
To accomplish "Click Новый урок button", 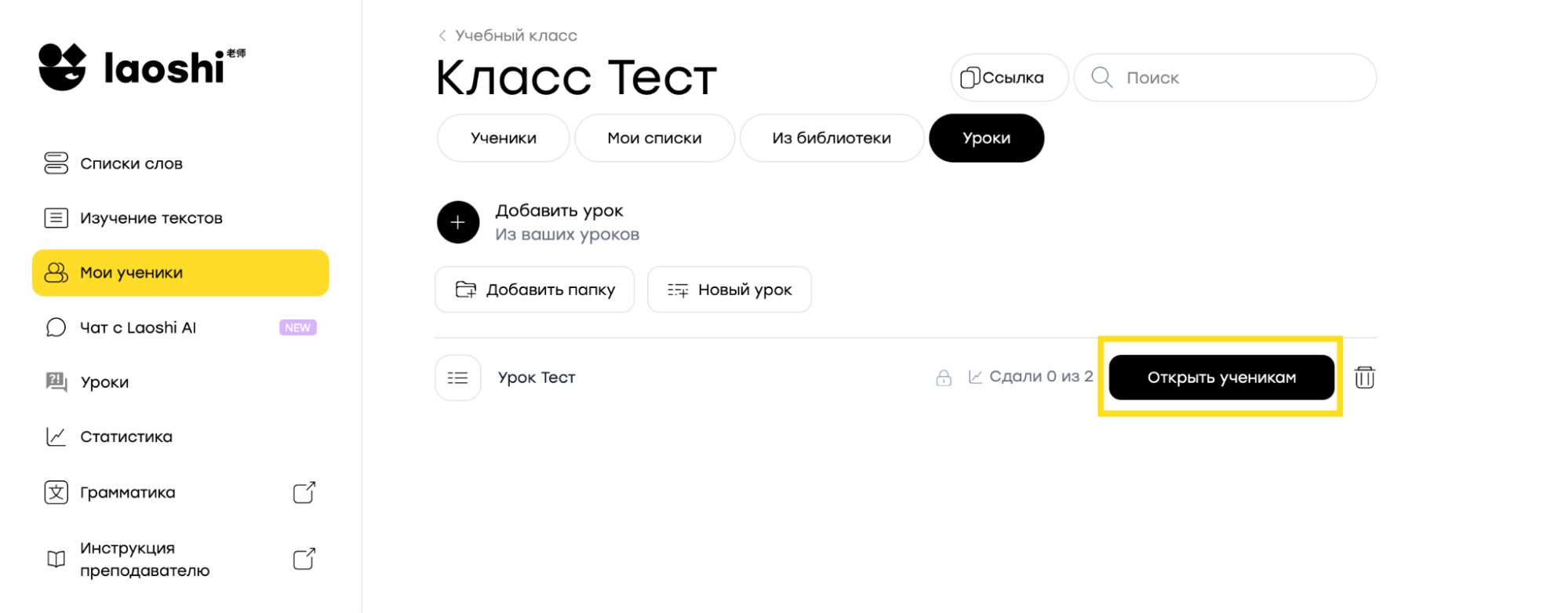I will (729, 290).
